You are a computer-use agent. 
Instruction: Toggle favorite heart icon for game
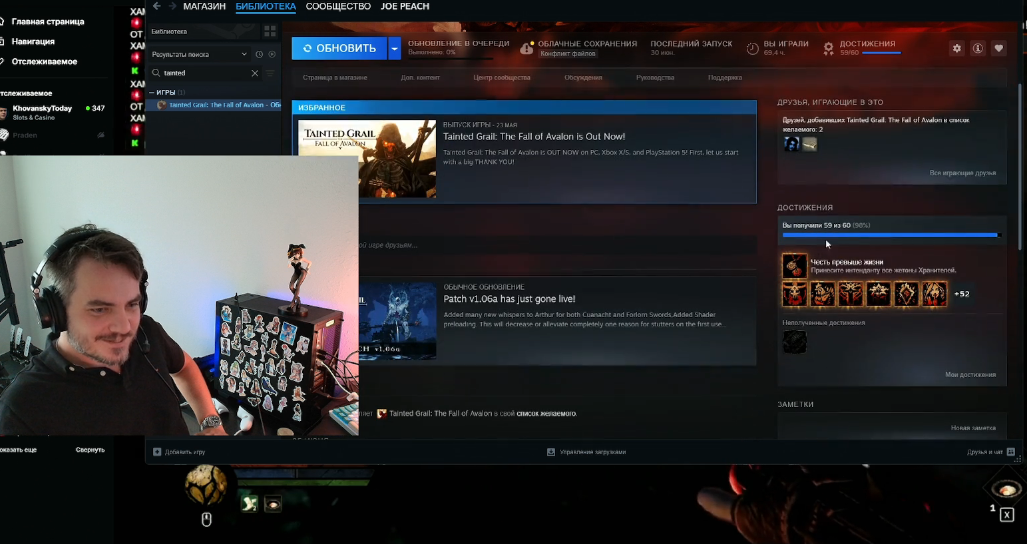[998, 48]
